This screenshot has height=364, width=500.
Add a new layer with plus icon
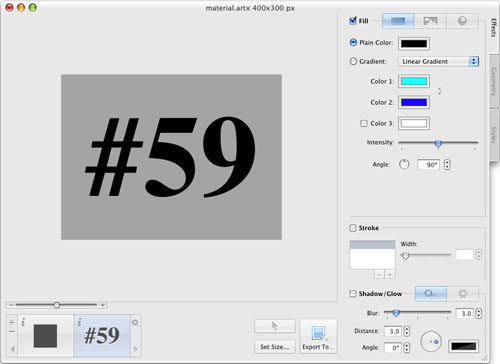pos(12,322)
